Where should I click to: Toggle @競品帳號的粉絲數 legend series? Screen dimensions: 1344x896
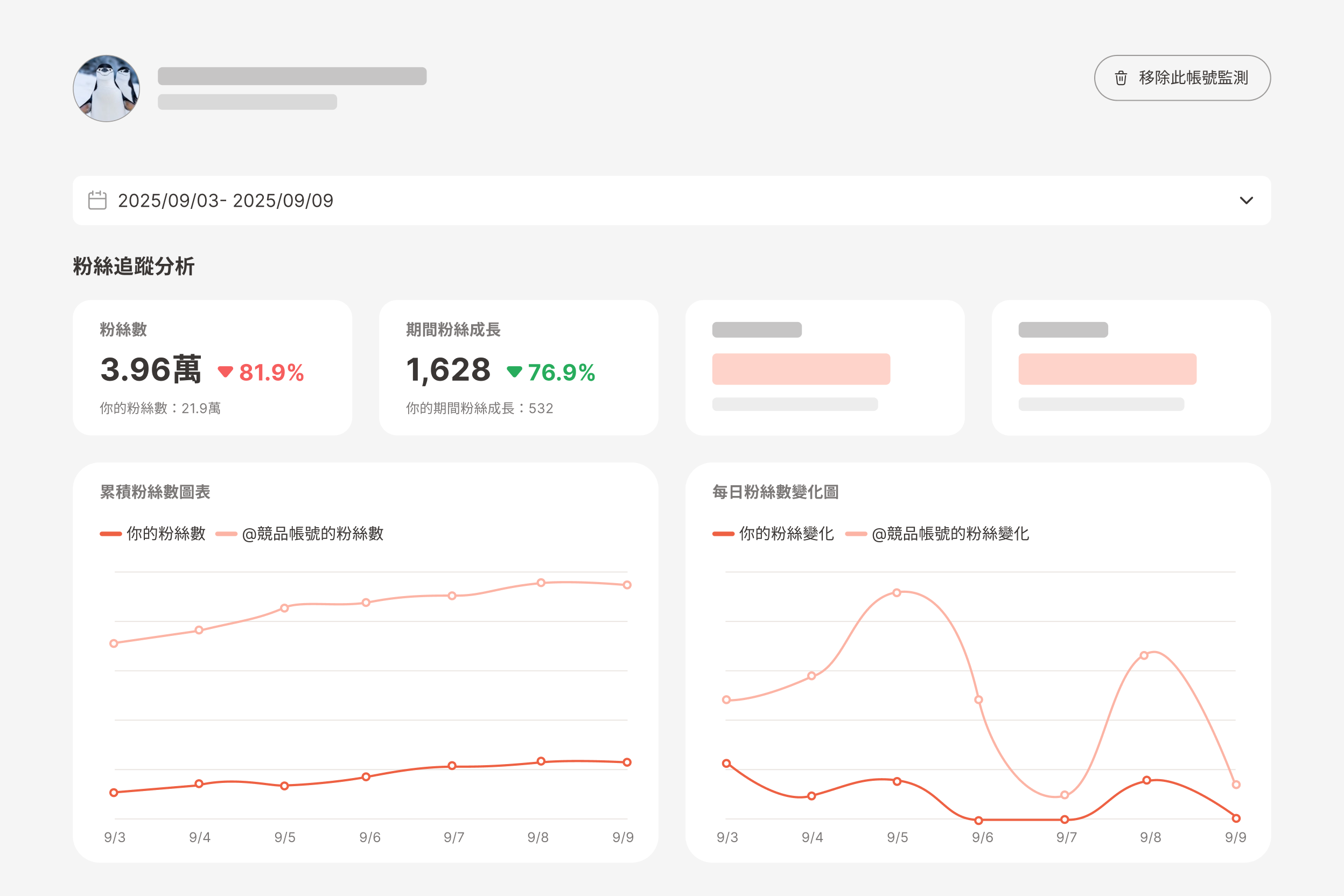point(299,534)
